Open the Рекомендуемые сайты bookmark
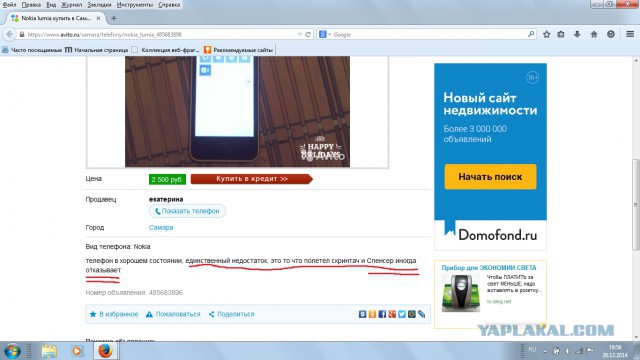This screenshot has height=360, width=640. (x=238, y=50)
